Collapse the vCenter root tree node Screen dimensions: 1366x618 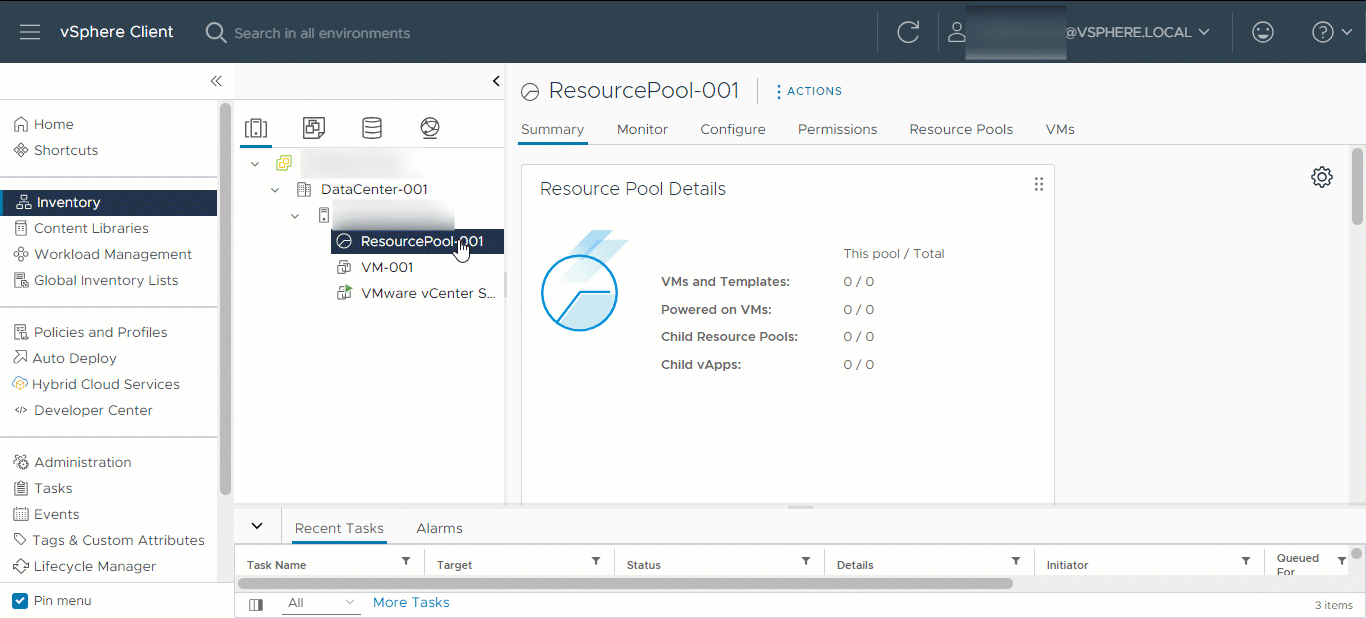255,163
